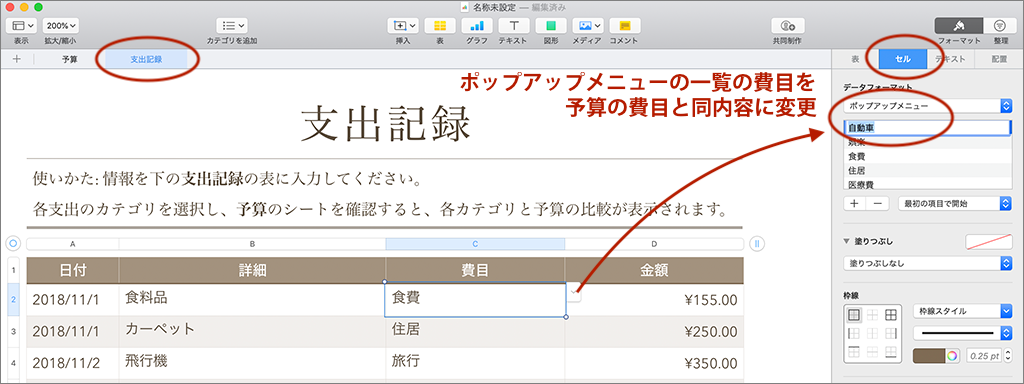Open the メディア media menu
The height and width of the screenshot is (384, 1024).
click(588, 25)
